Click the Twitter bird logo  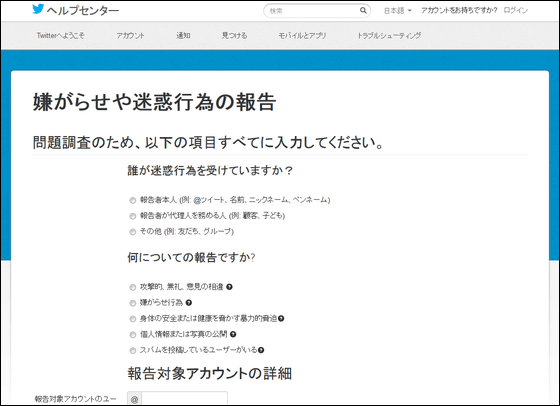point(38,9)
